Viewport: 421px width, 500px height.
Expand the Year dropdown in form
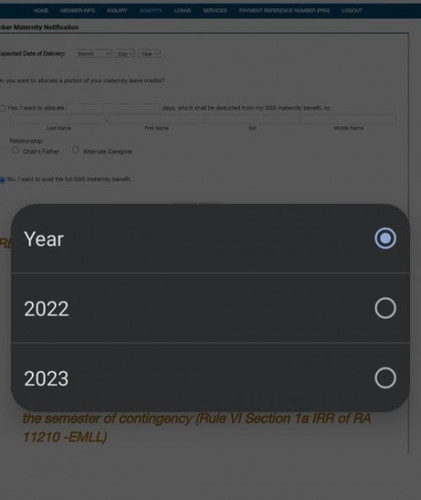click(149, 54)
